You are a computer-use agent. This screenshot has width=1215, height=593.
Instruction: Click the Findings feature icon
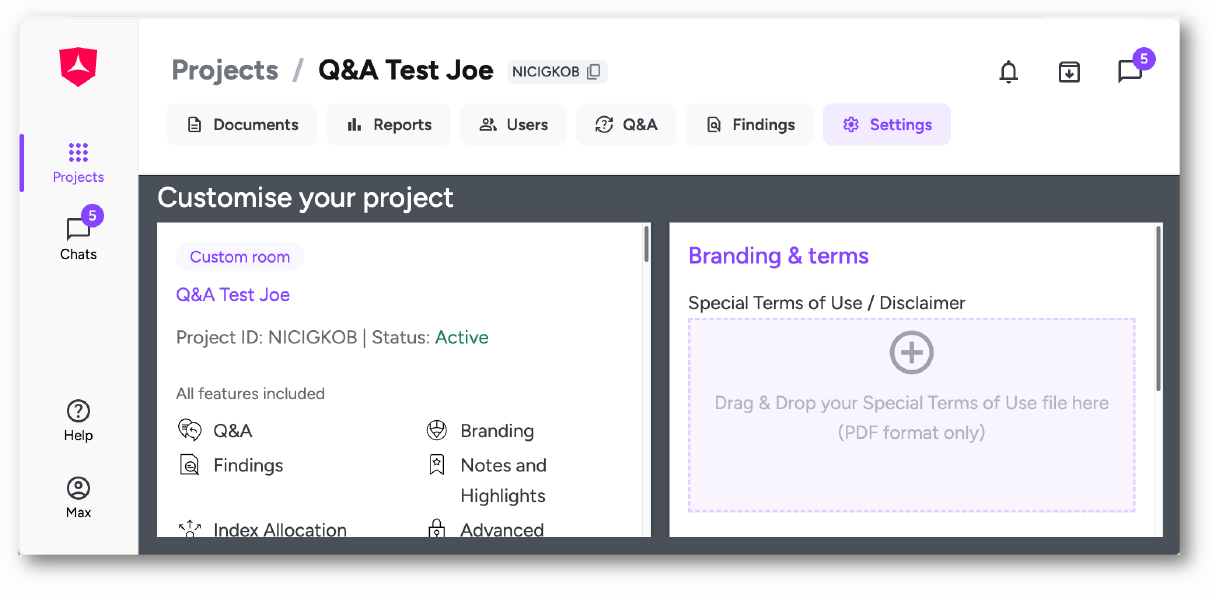[x=189, y=465]
